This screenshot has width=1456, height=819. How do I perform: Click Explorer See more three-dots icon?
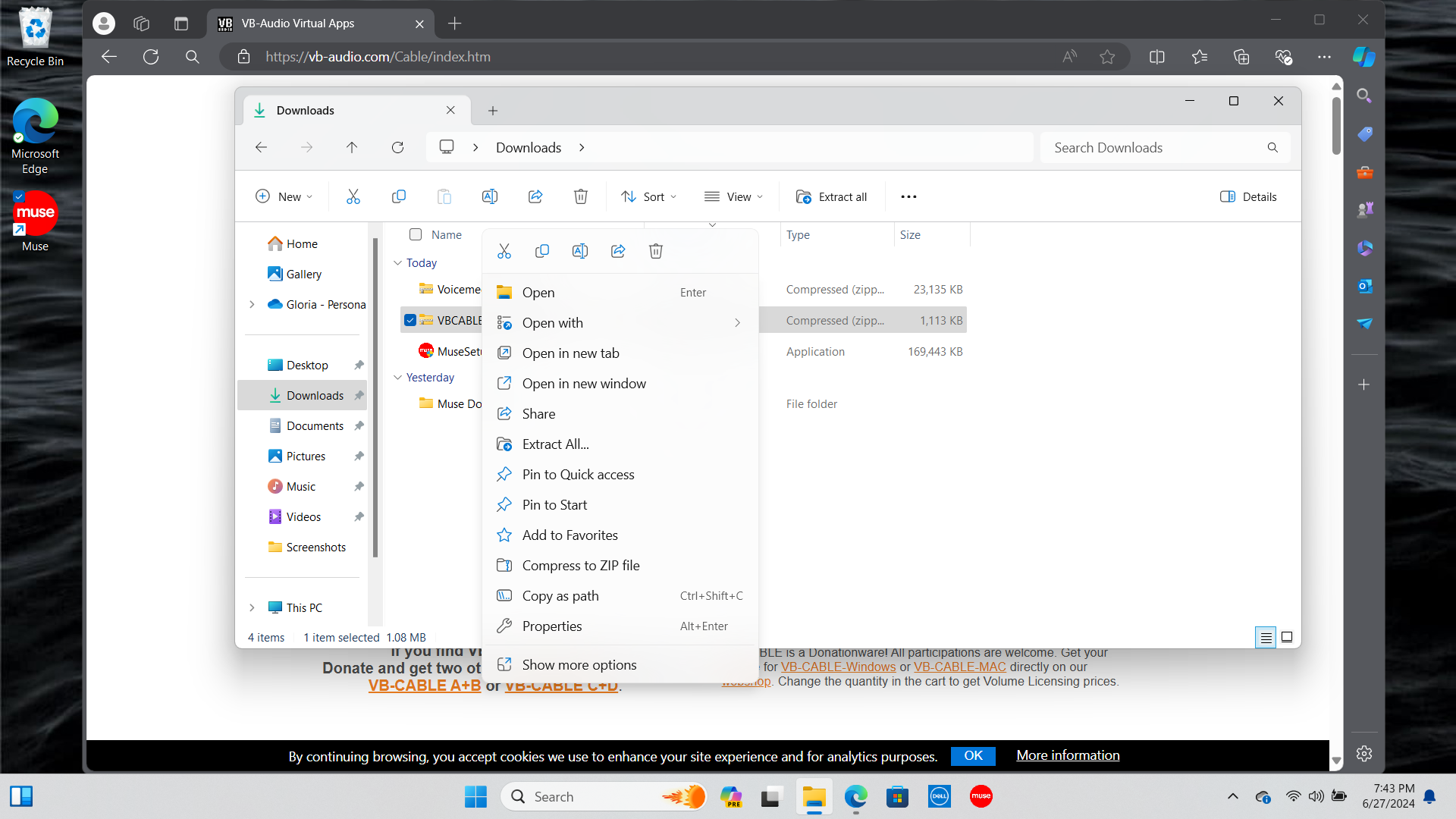(908, 196)
